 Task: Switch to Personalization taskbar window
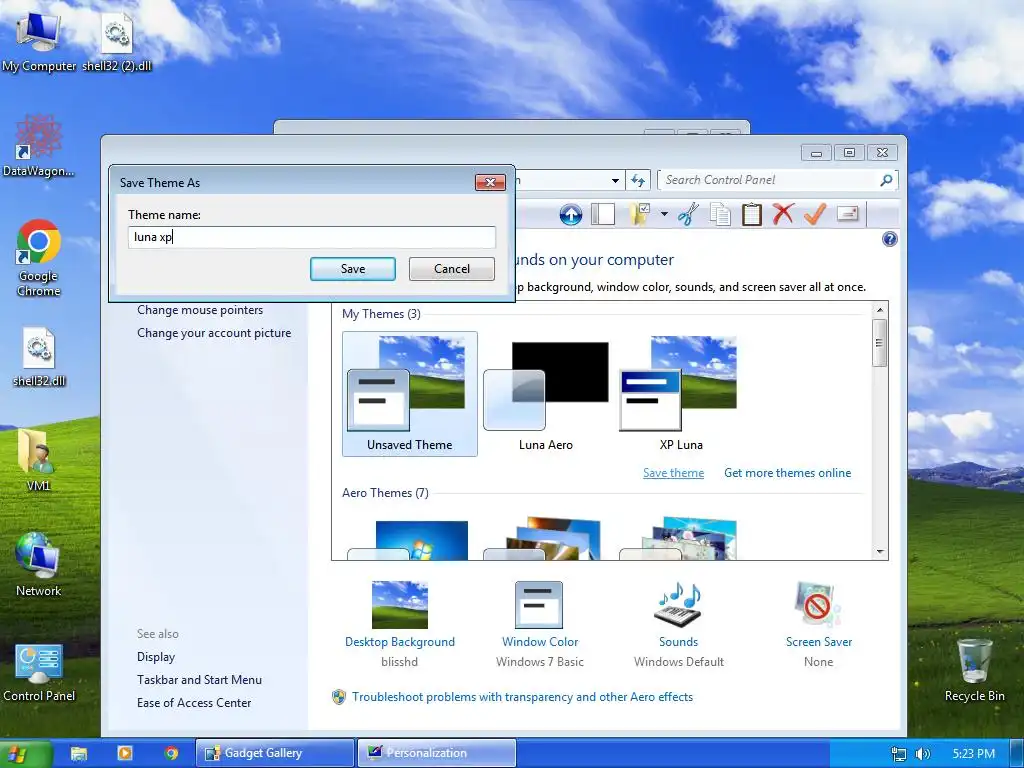[436, 753]
